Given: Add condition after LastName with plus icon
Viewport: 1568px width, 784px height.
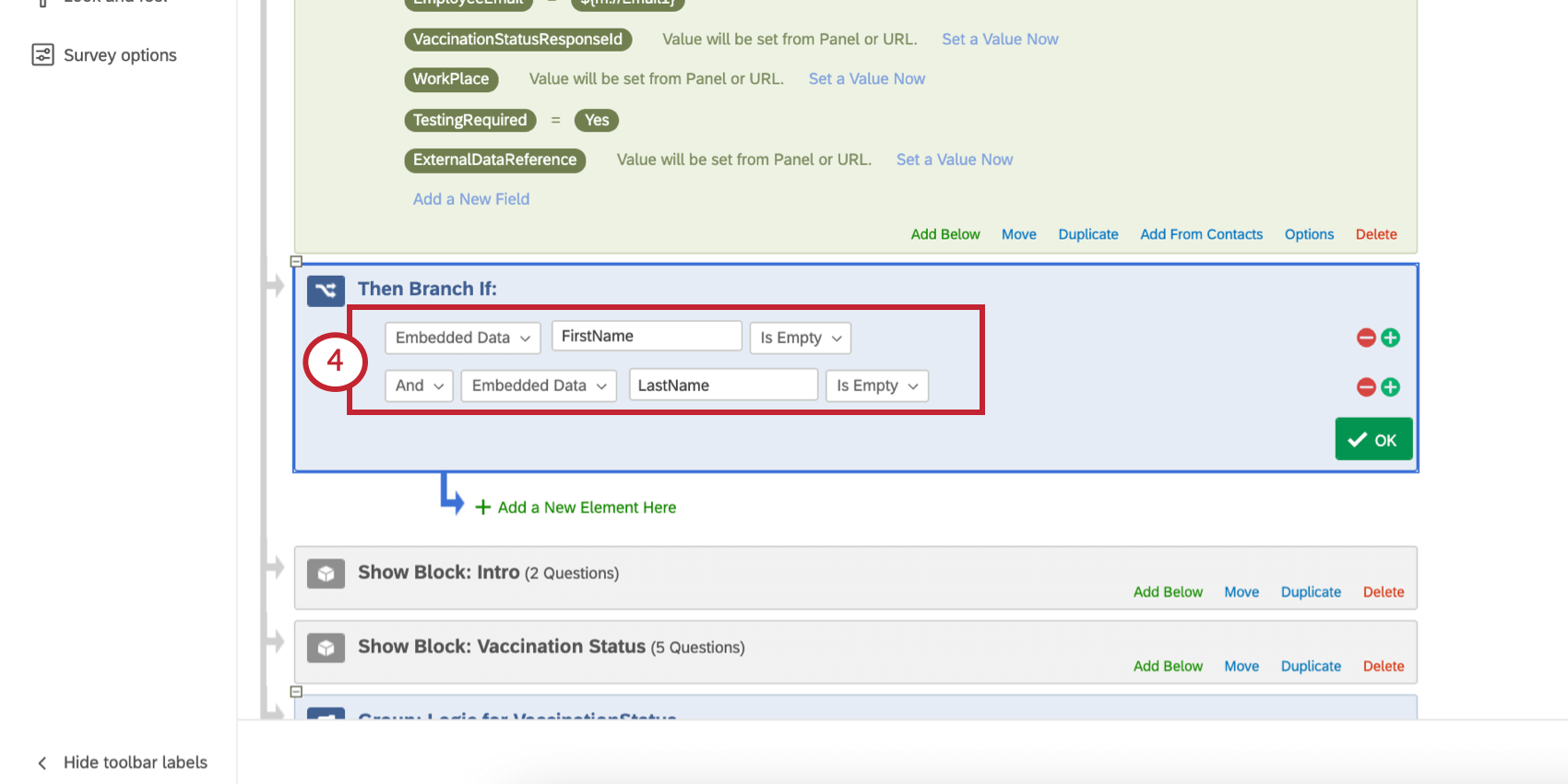Looking at the screenshot, I should [1391, 387].
